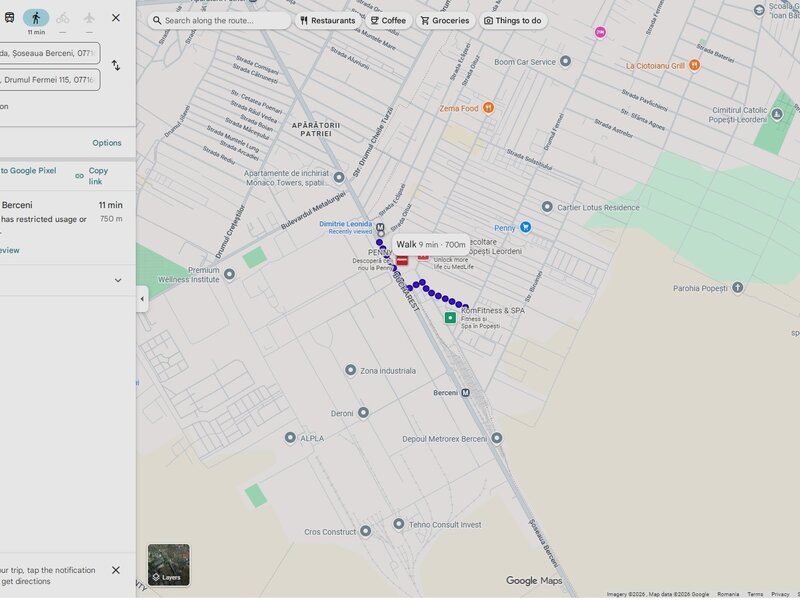Open La Ciotoianu Grill restaurant pin
This screenshot has height=600, width=800.
[x=694, y=65]
